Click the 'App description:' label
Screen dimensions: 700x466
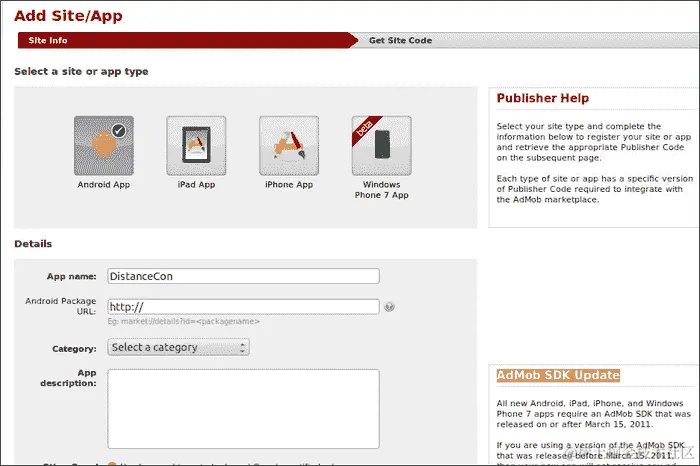[x=68, y=378]
